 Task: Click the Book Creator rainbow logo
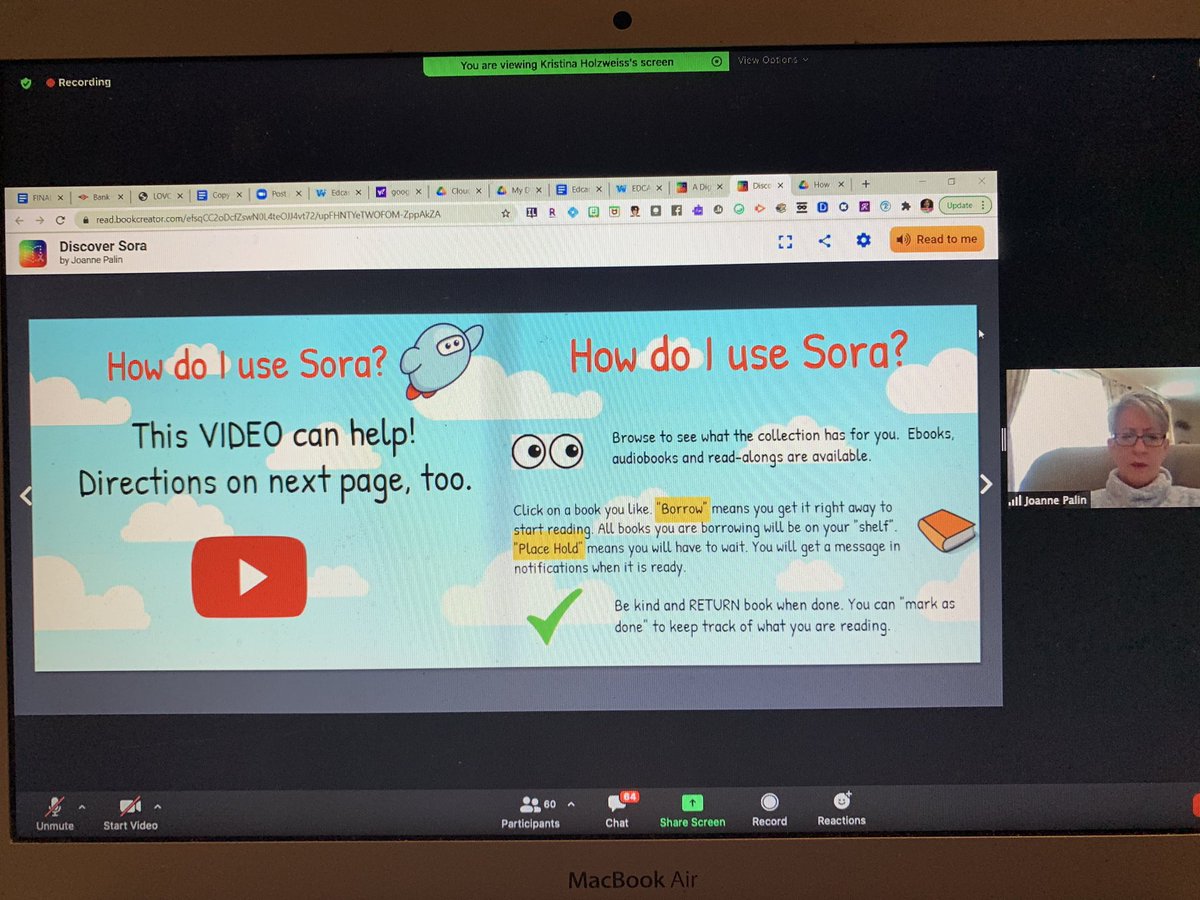(33, 253)
